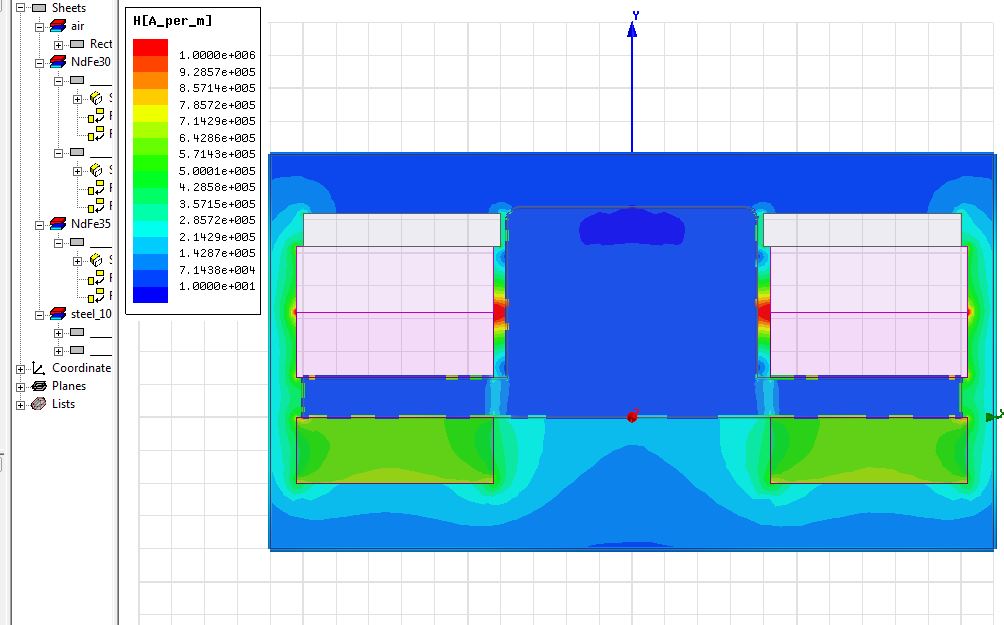Click legend value 1.4287e+005
The image size is (1004, 625).
(217, 253)
